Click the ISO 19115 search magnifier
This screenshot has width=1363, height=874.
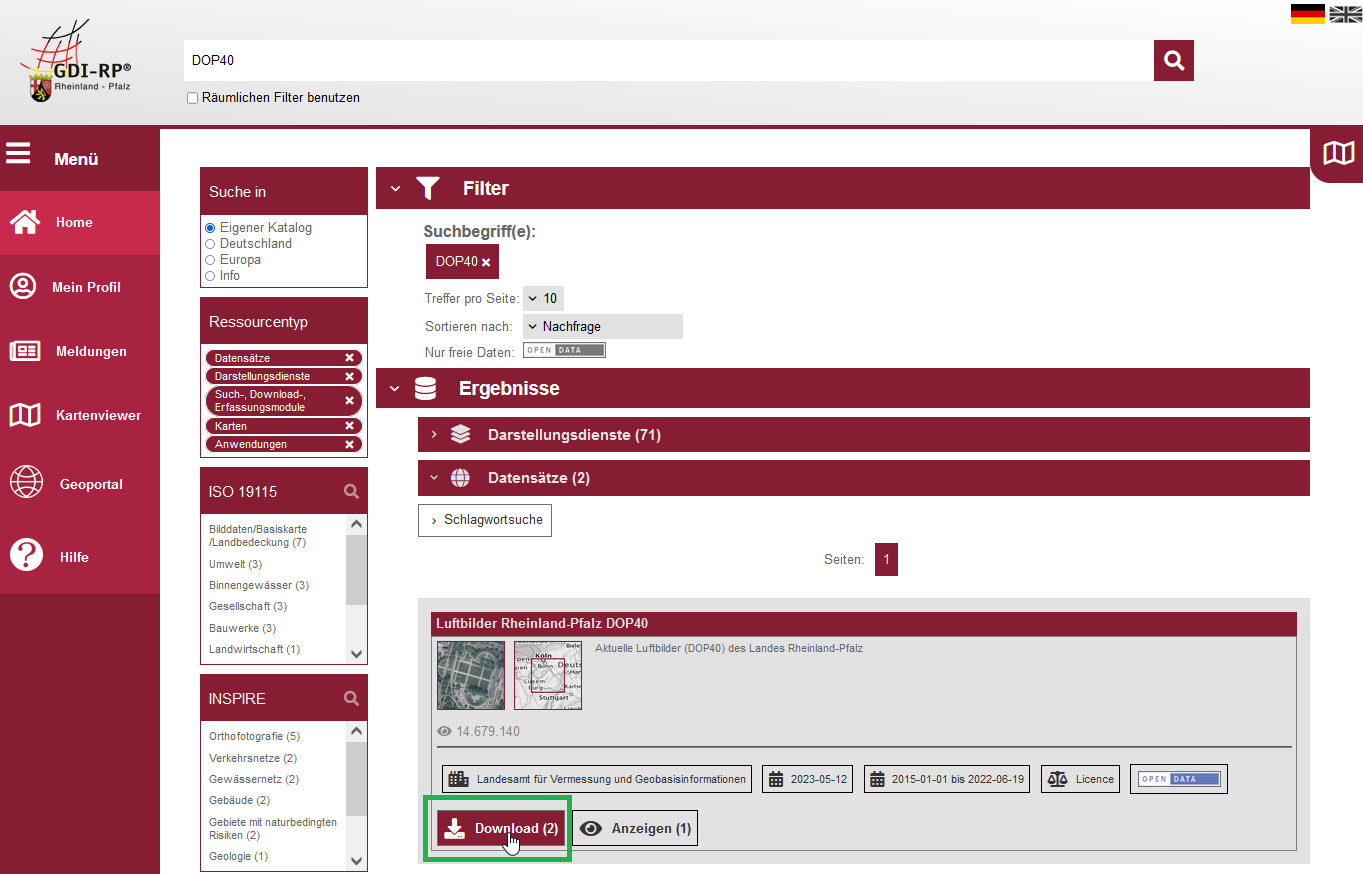click(x=351, y=491)
